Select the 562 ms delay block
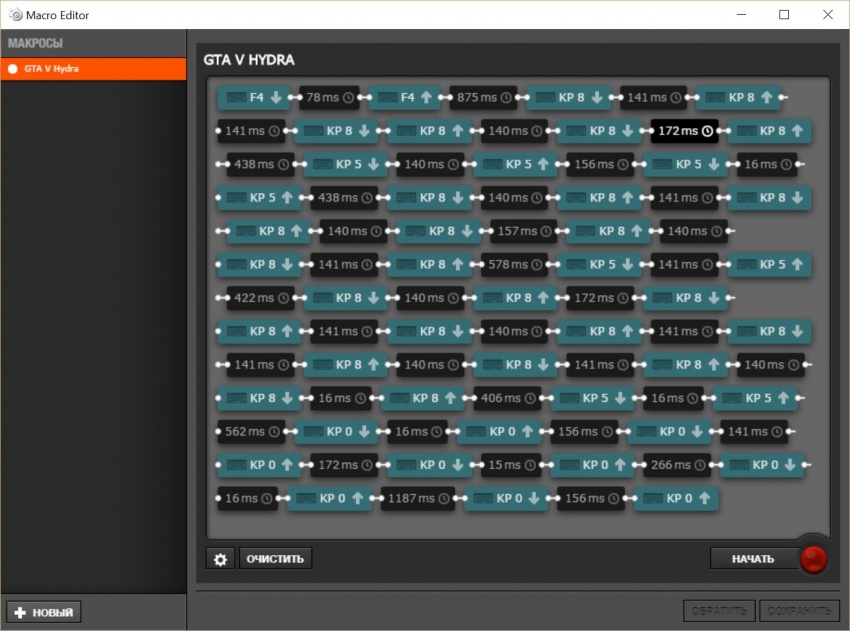Viewport: 850px width, 631px height. tap(252, 432)
